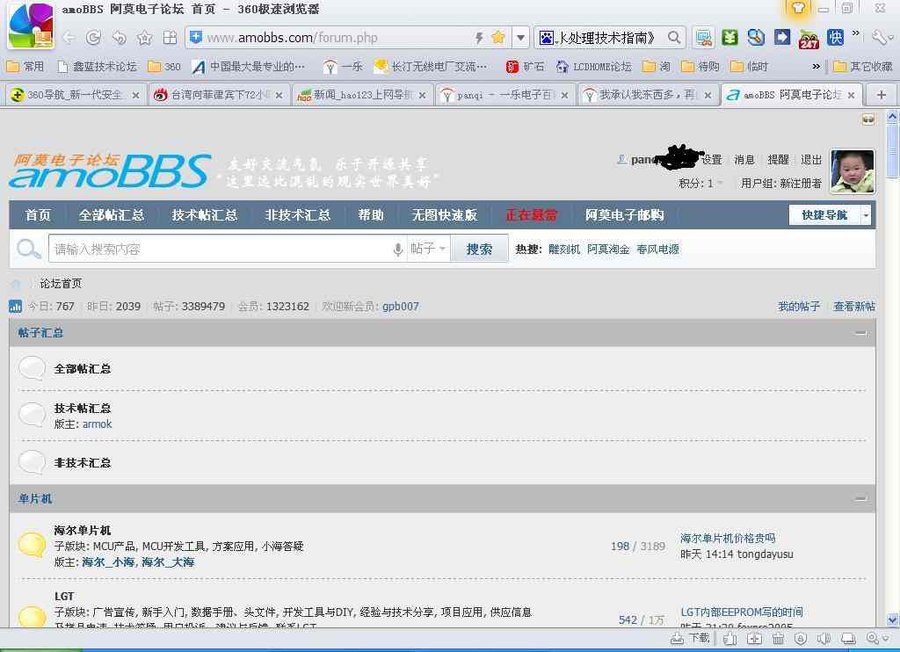
Task: Open the 我的帖子 link
Action: point(798,306)
